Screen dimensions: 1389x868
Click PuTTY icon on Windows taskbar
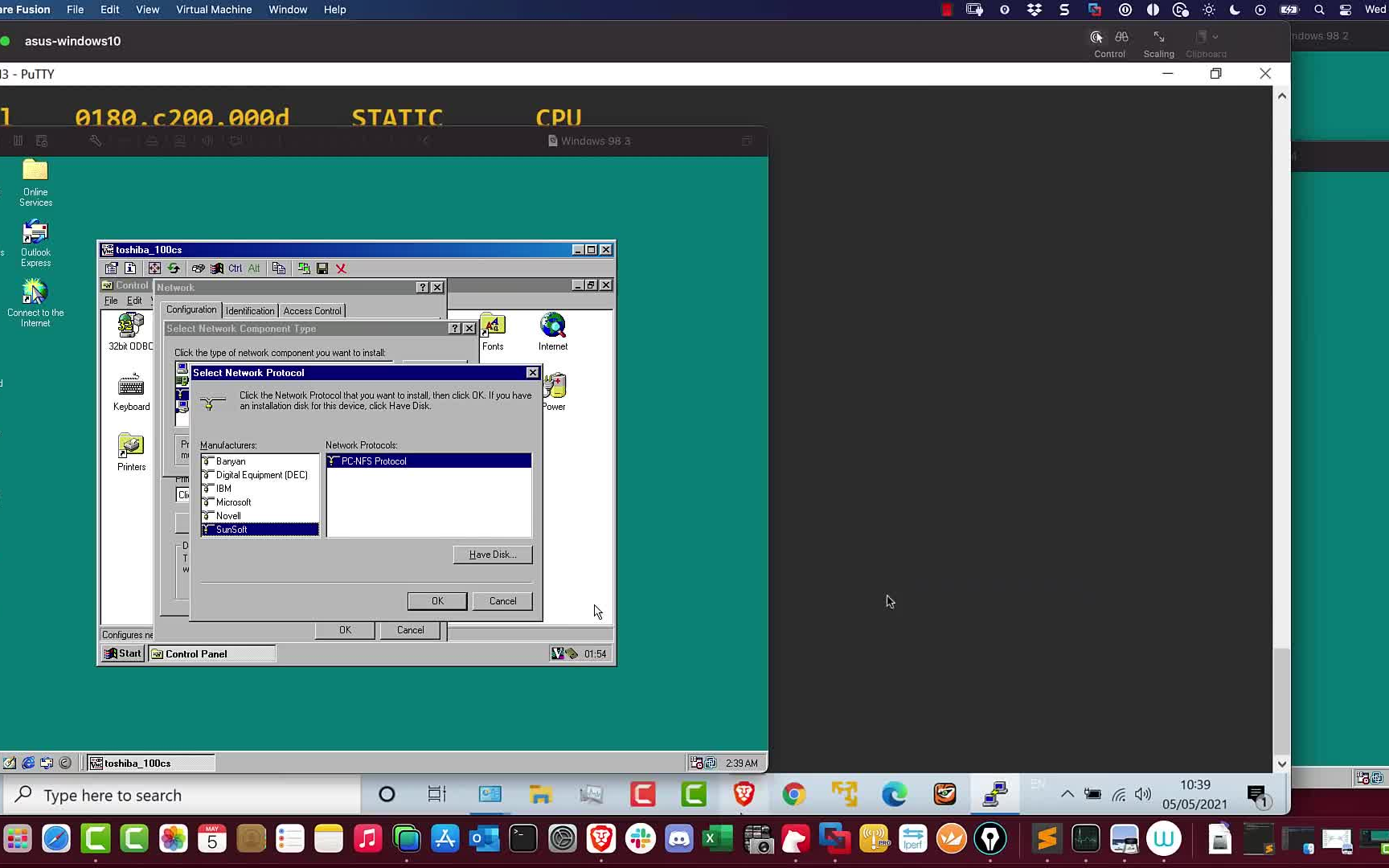tap(995, 795)
